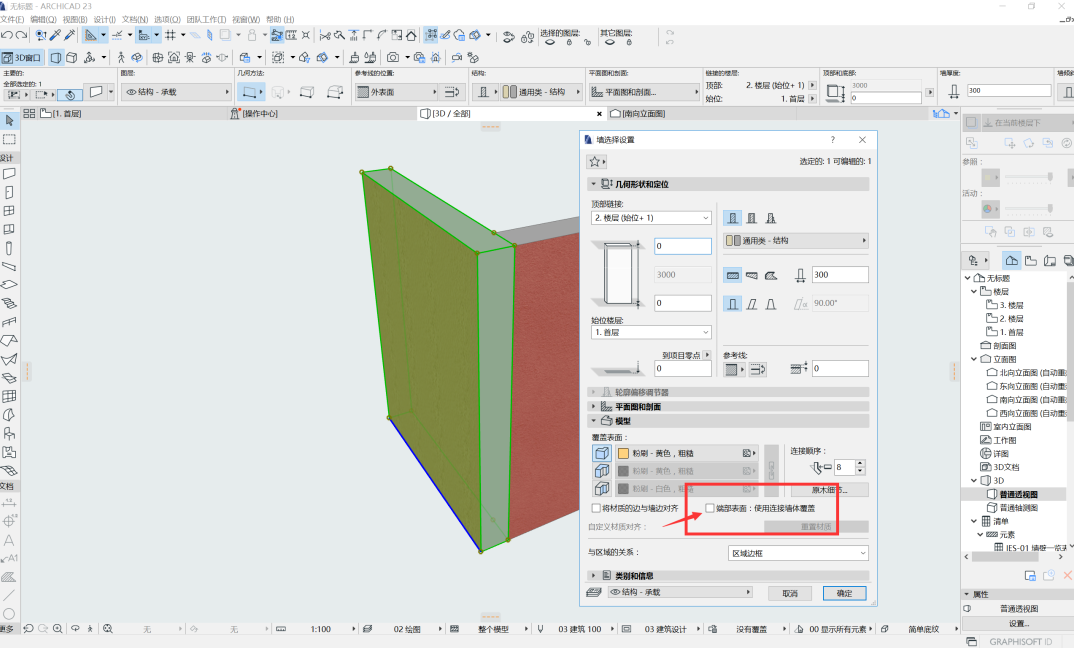Select outside face surface override icon
This screenshot has height=648, width=1074.
coord(601,453)
